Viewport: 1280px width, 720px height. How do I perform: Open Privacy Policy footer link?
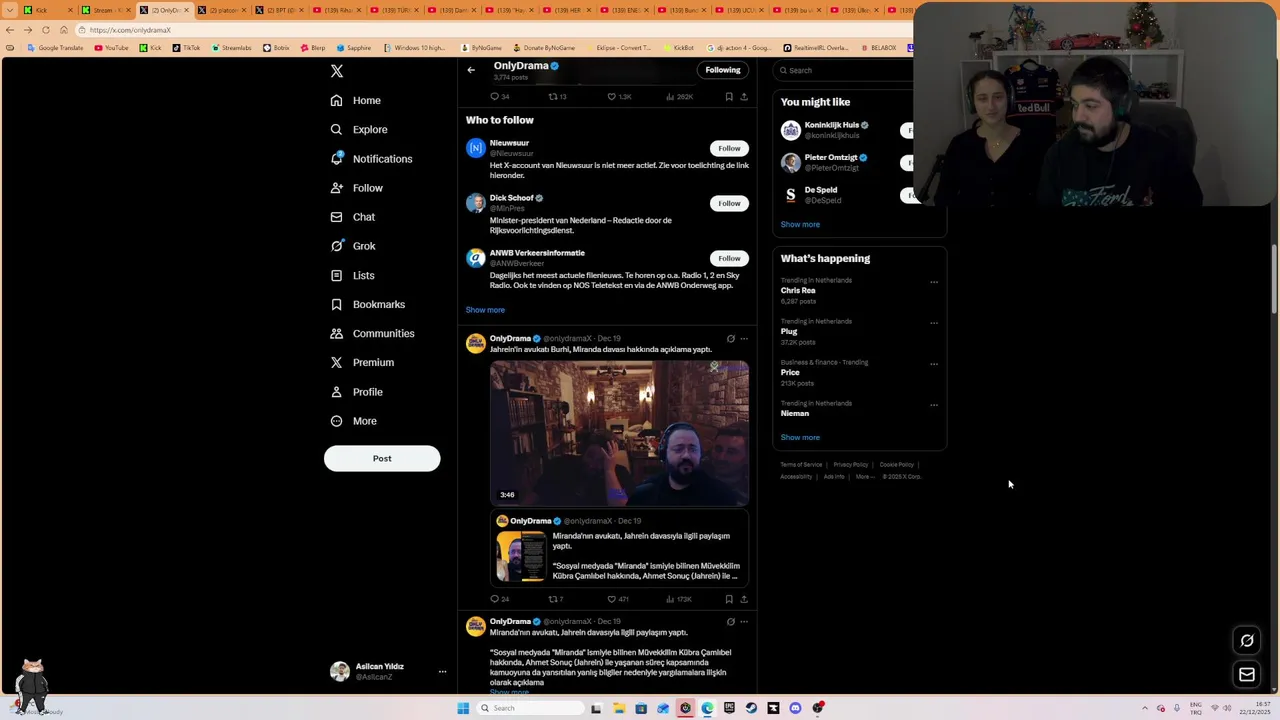tap(851, 465)
